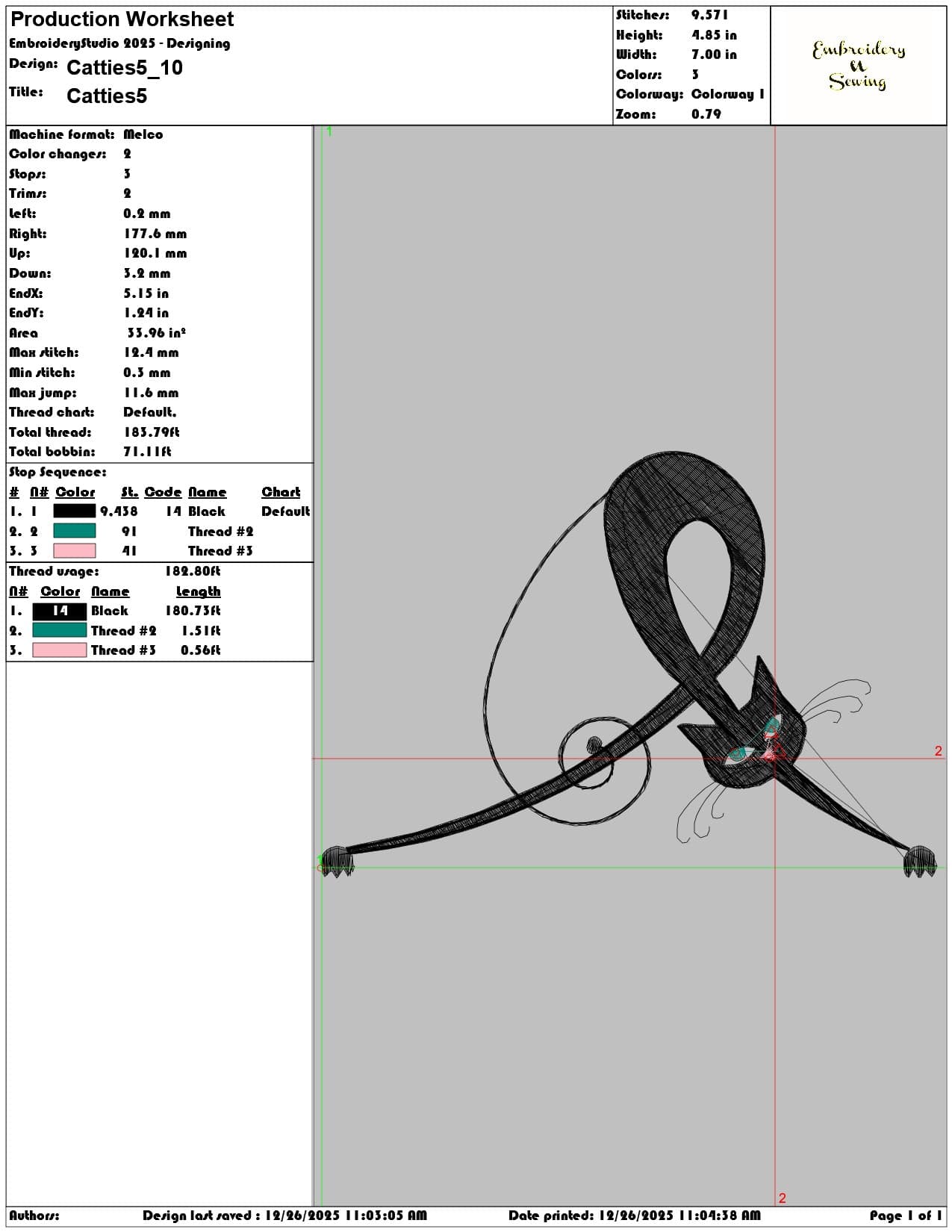Click the Max stitch value '12.4 mm'
The height and width of the screenshot is (1232, 952).
(151, 352)
